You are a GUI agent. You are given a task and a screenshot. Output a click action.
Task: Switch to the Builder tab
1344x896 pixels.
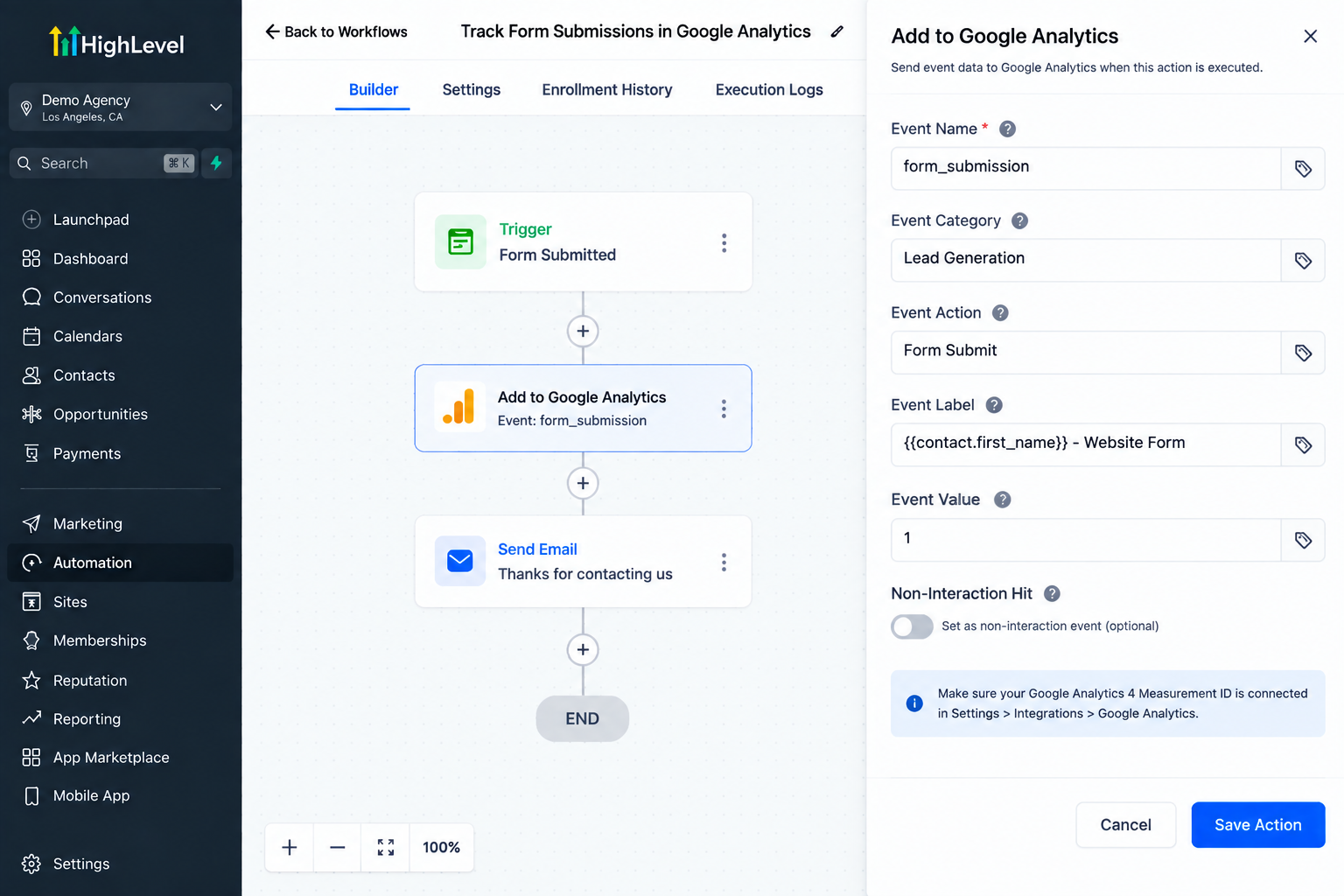(x=373, y=89)
